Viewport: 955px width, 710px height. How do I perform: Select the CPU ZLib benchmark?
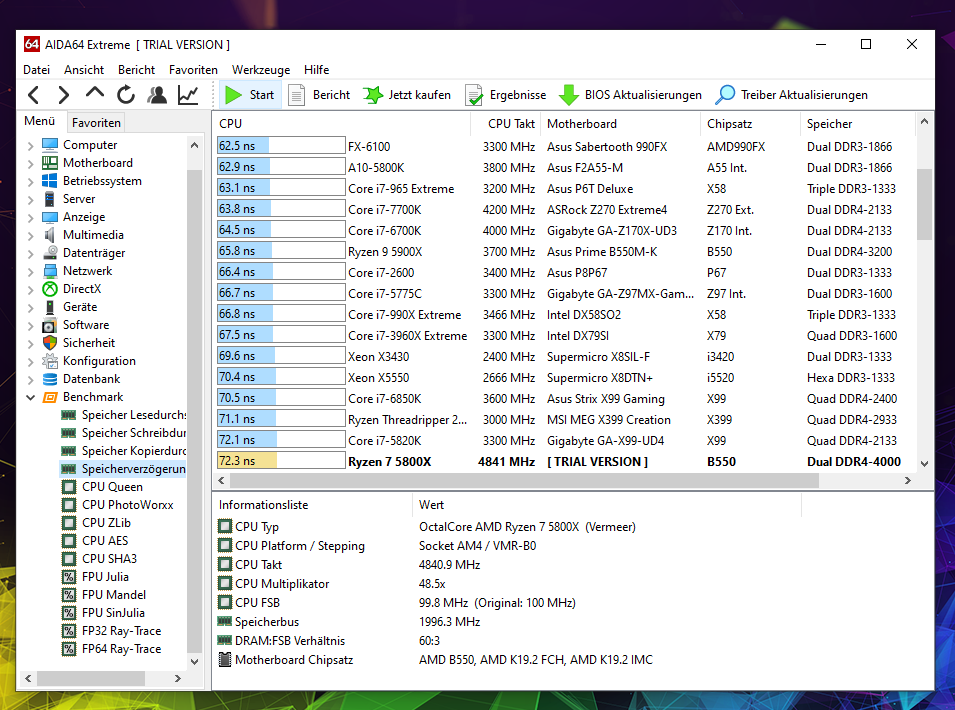pyautogui.click(x=96, y=523)
